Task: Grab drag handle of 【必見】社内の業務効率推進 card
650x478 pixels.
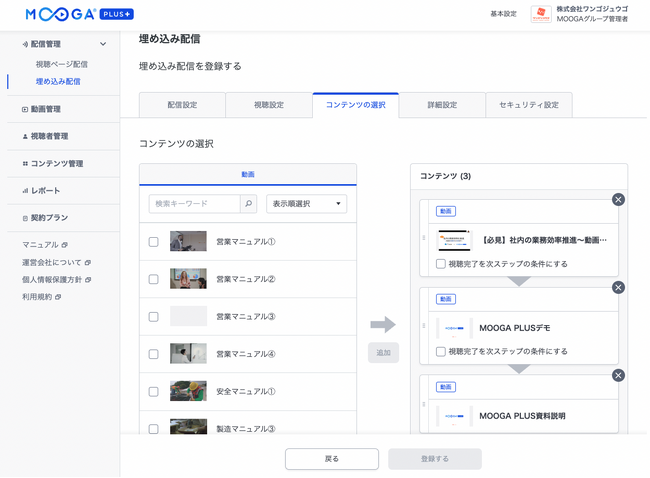Action: click(x=424, y=238)
